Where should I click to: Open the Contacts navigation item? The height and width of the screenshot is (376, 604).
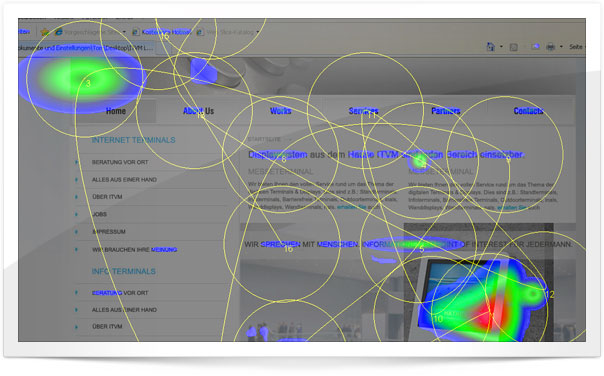point(528,111)
